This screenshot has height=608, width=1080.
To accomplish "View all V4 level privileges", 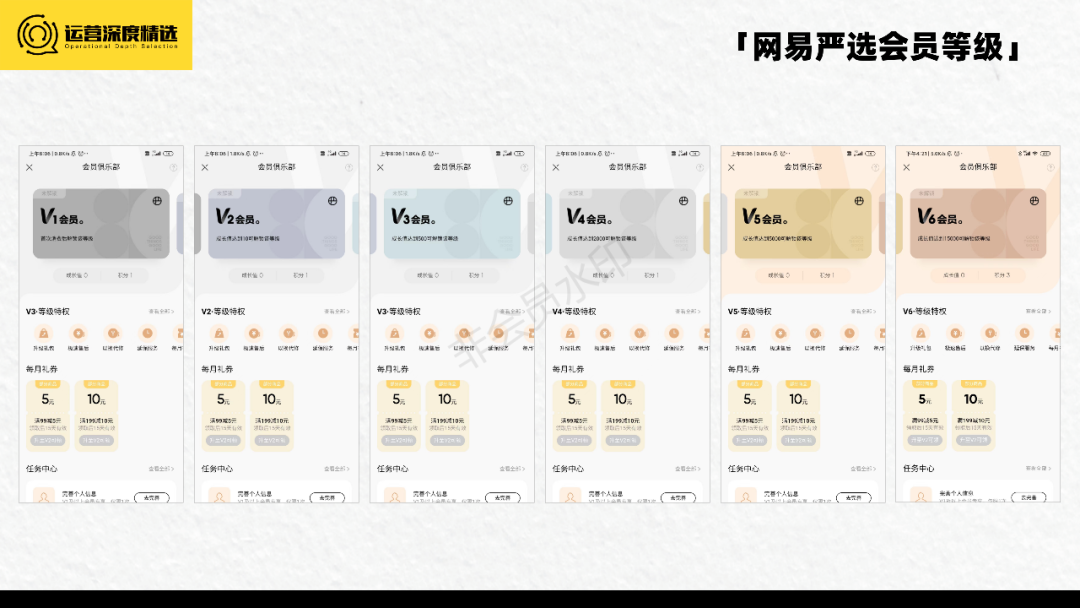I will point(687,311).
